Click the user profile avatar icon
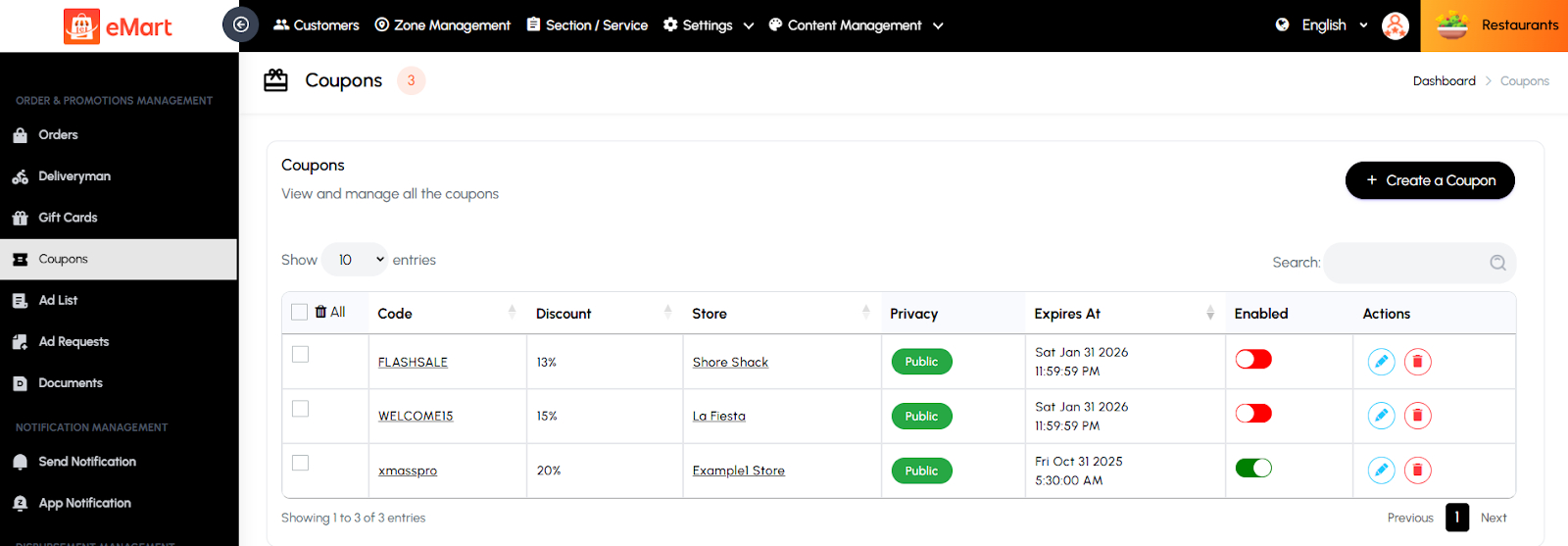The width and height of the screenshot is (1568, 546). click(x=1395, y=25)
